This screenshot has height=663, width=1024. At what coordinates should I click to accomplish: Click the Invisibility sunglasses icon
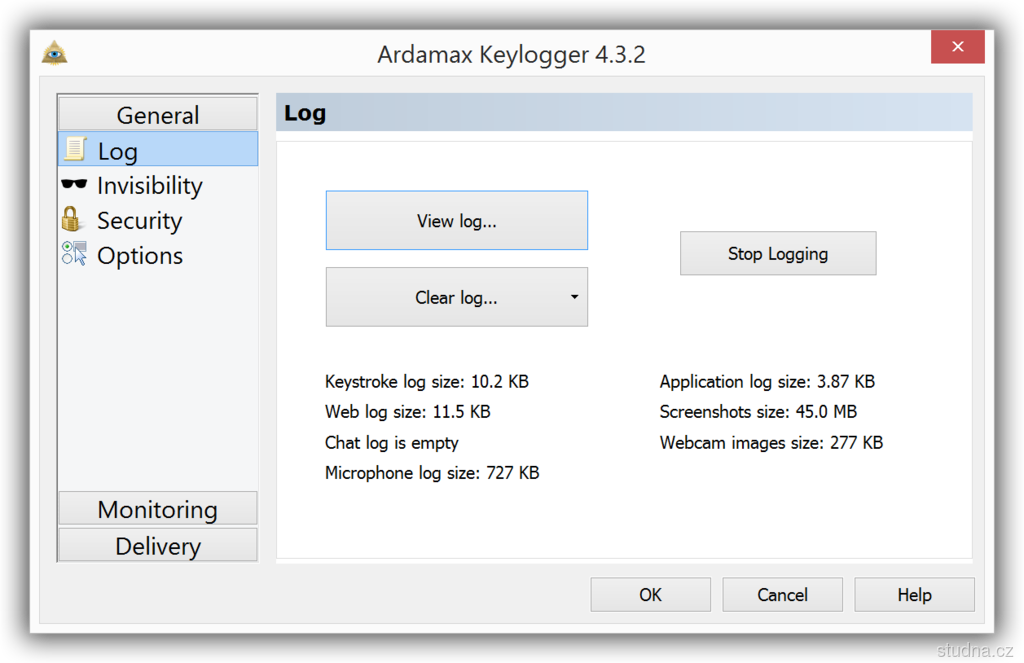(x=74, y=185)
